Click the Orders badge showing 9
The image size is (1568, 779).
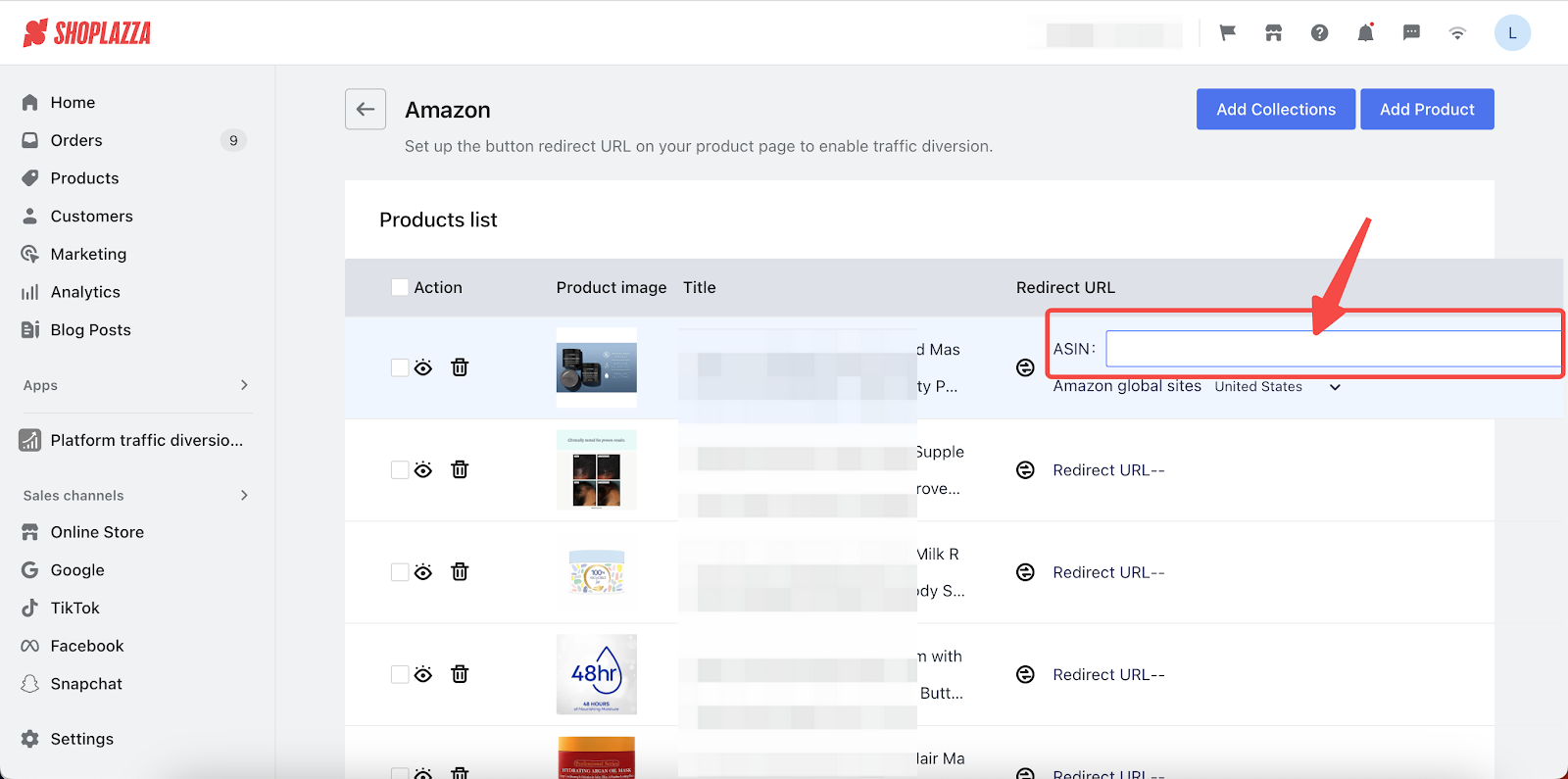(x=233, y=140)
